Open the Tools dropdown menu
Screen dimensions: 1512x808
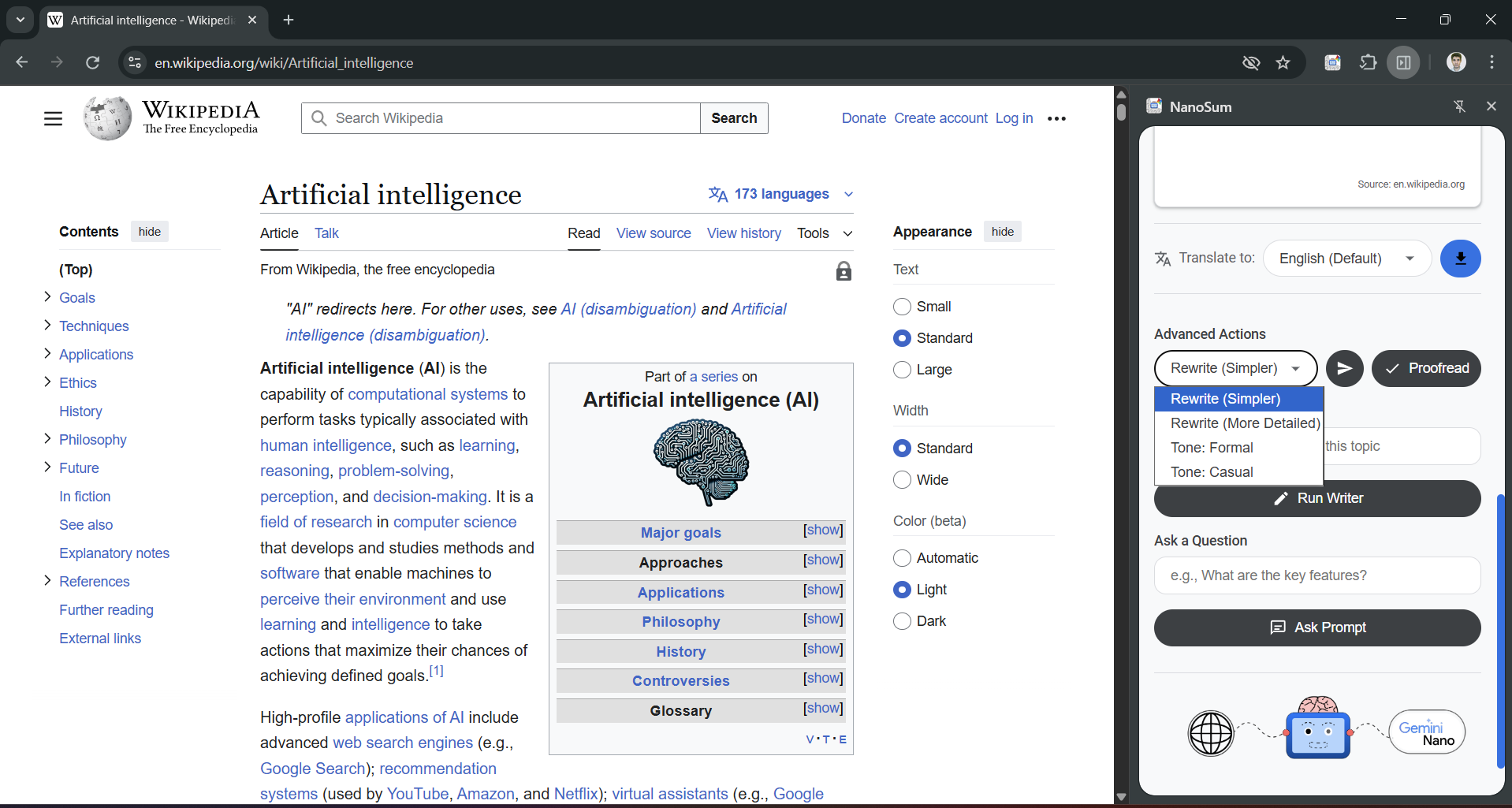pyautogui.click(x=825, y=233)
